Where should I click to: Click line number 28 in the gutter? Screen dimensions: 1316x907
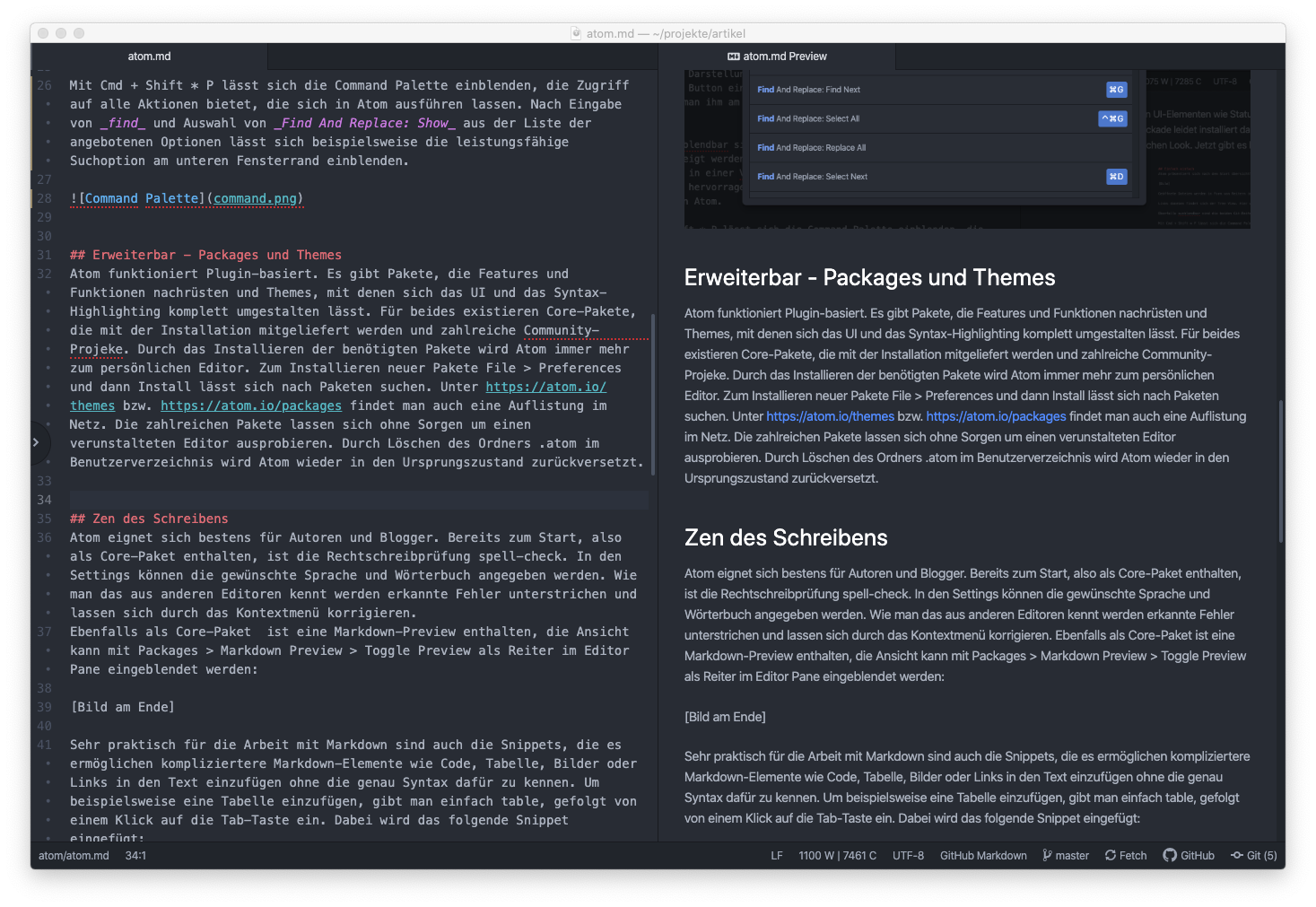pos(44,198)
